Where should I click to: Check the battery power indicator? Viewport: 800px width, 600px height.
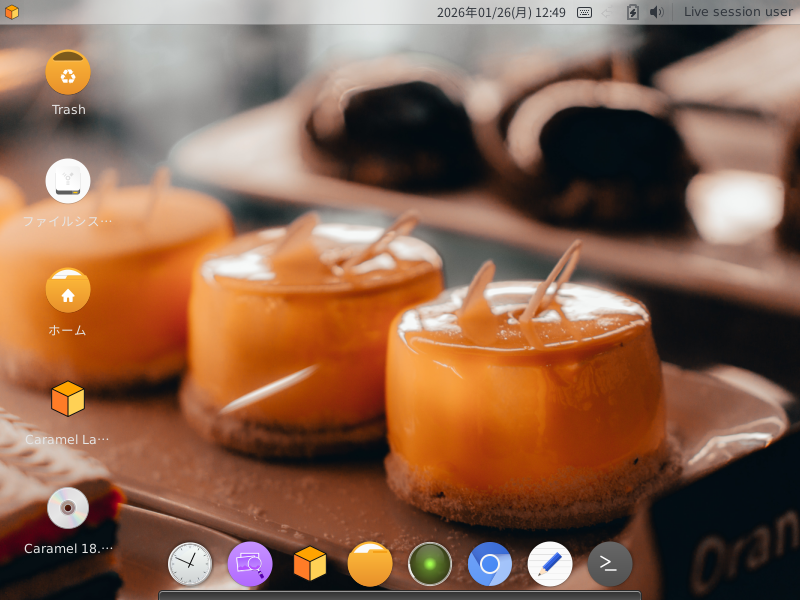coord(633,12)
